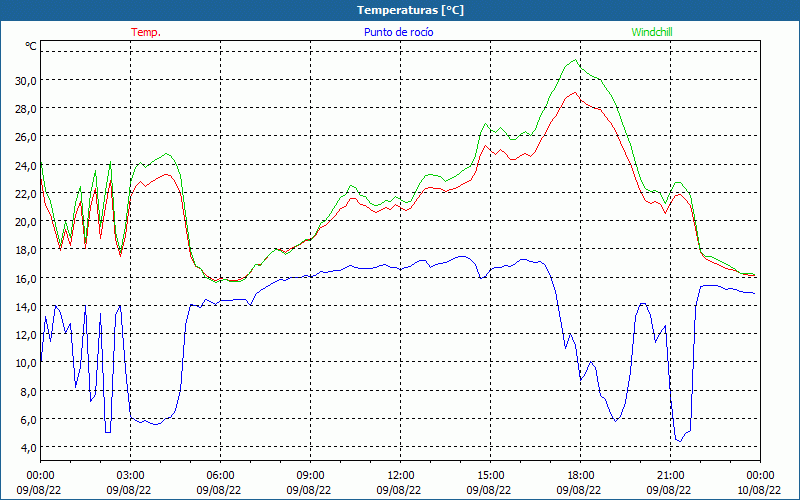Click the 14,0 y-axis value
The width and height of the screenshot is (800, 500).
(26, 307)
